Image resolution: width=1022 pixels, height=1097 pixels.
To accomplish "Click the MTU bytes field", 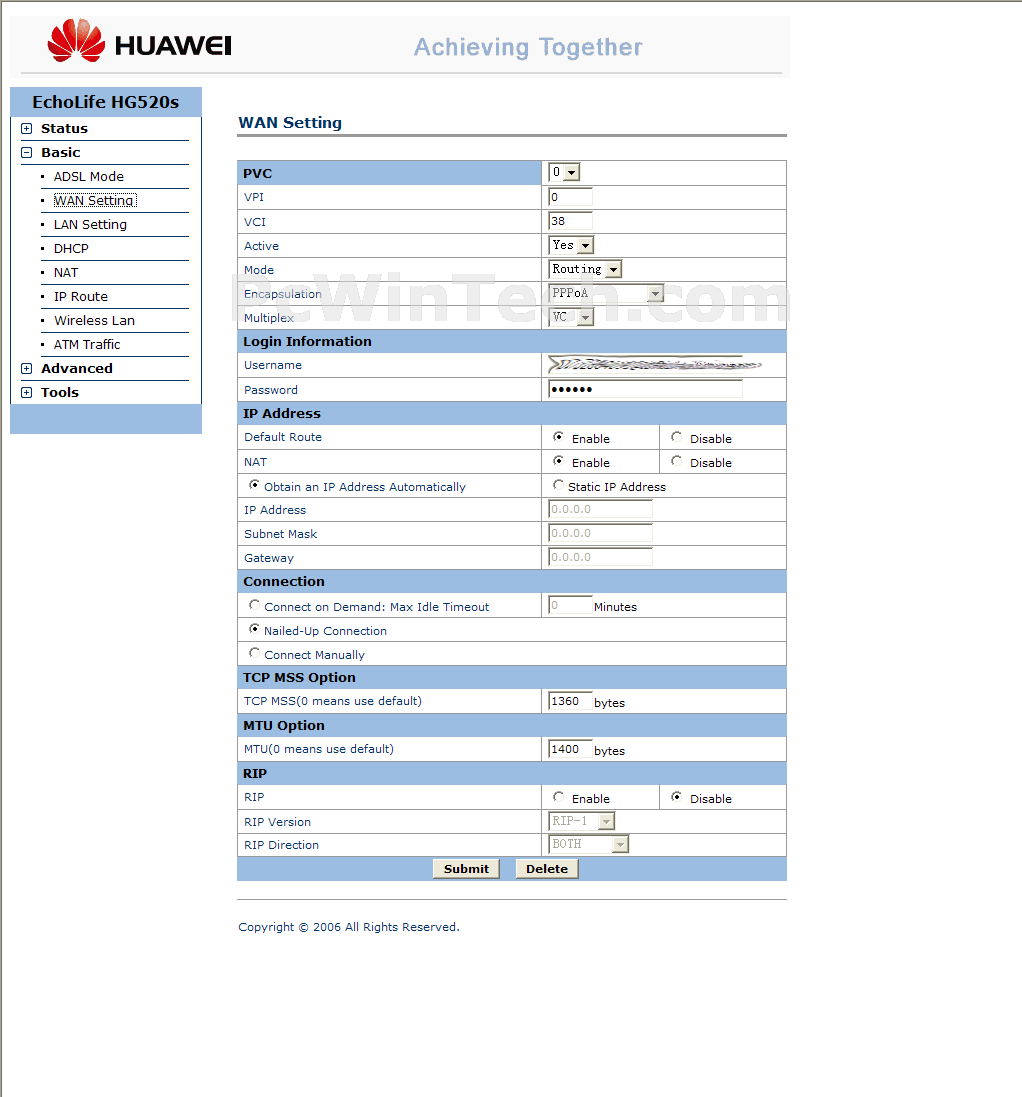I will [x=571, y=749].
